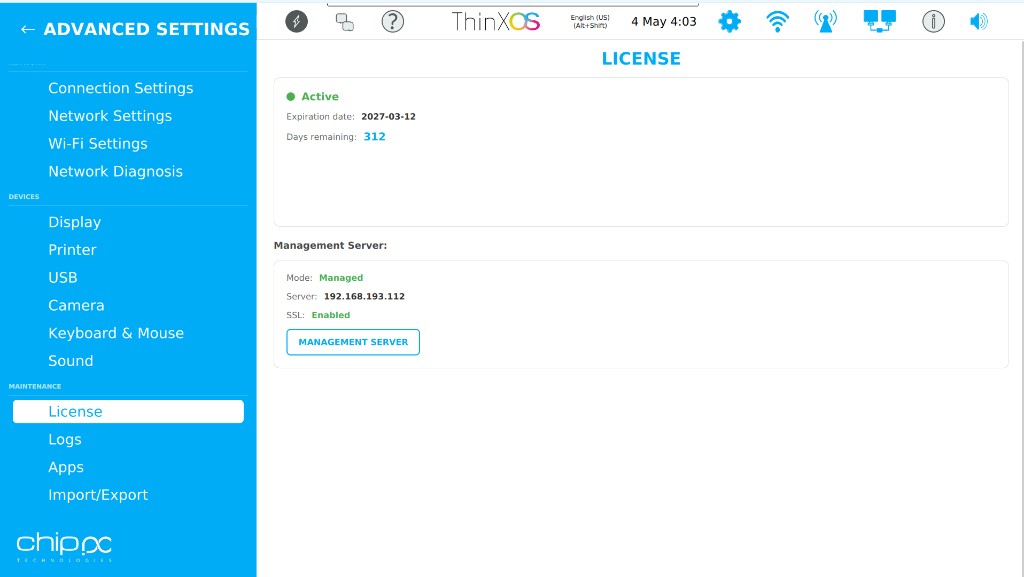The image size is (1024, 577).
Task: Open Import/Export
Action: [98, 495]
